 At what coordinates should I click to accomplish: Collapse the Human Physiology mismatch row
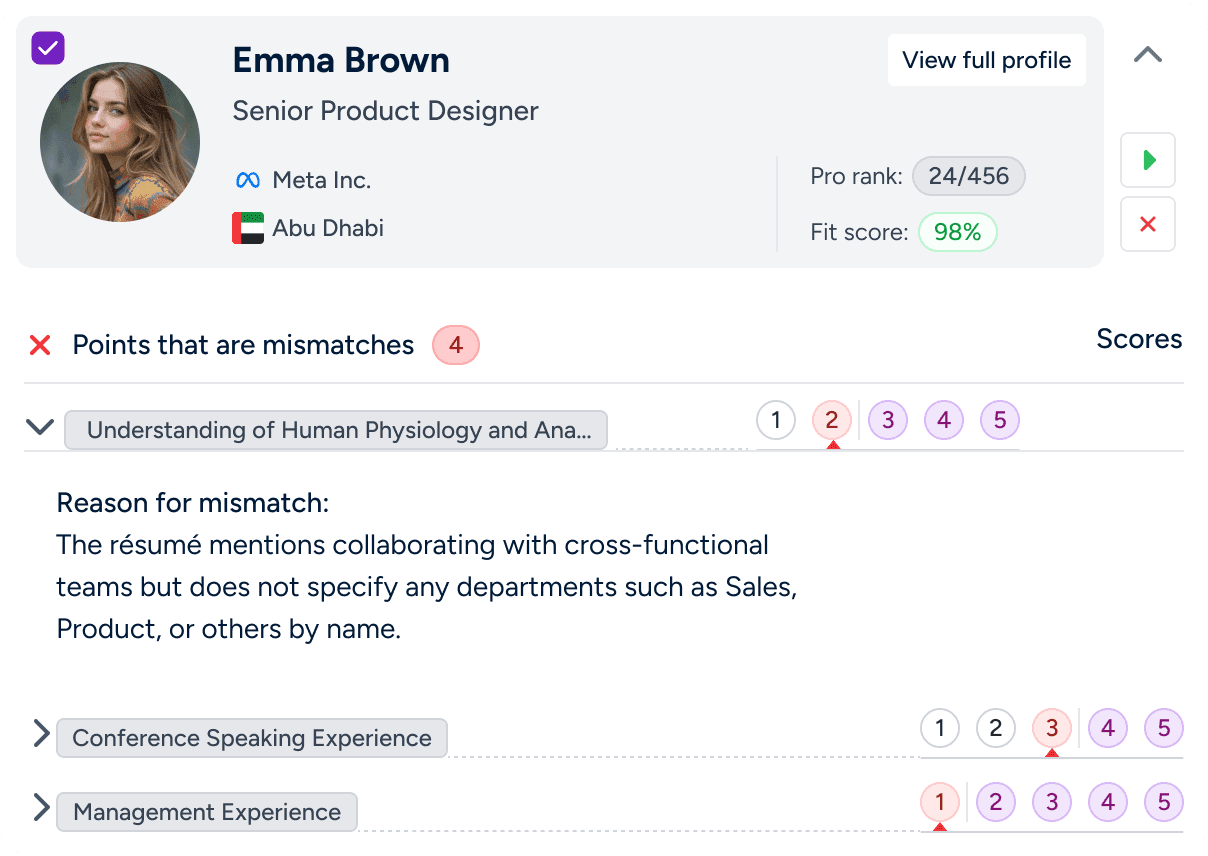40,427
